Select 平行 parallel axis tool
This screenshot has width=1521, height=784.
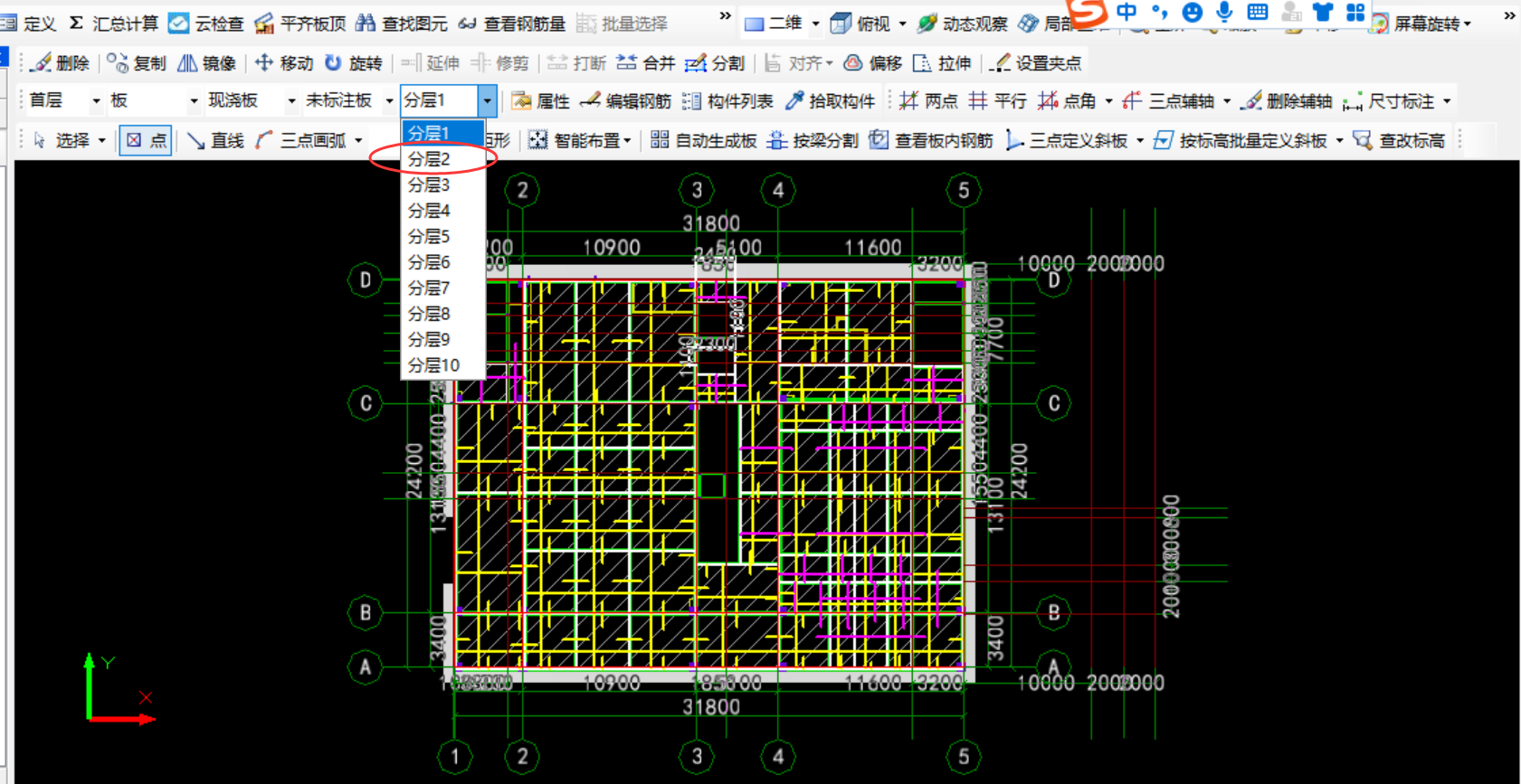point(997,100)
